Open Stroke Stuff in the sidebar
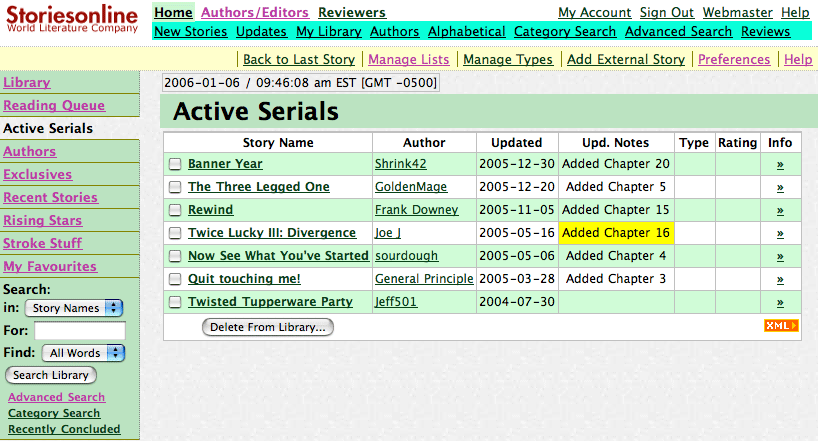Image resolution: width=818 pixels, height=441 pixels. tap(42, 243)
